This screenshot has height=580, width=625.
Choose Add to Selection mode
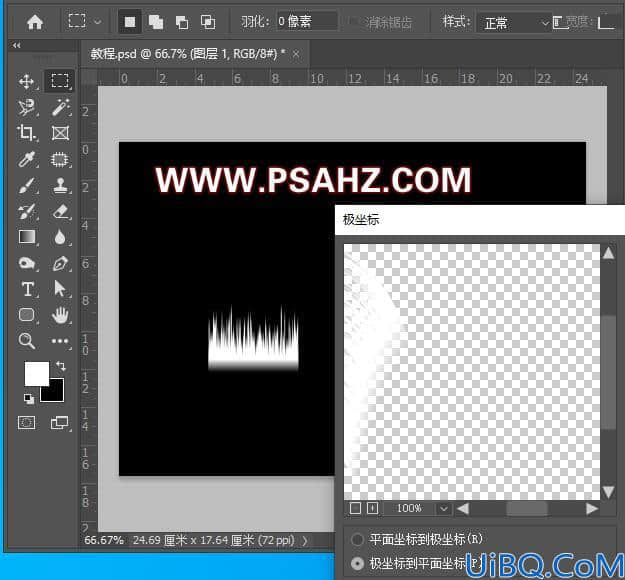pyautogui.click(x=155, y=22)
